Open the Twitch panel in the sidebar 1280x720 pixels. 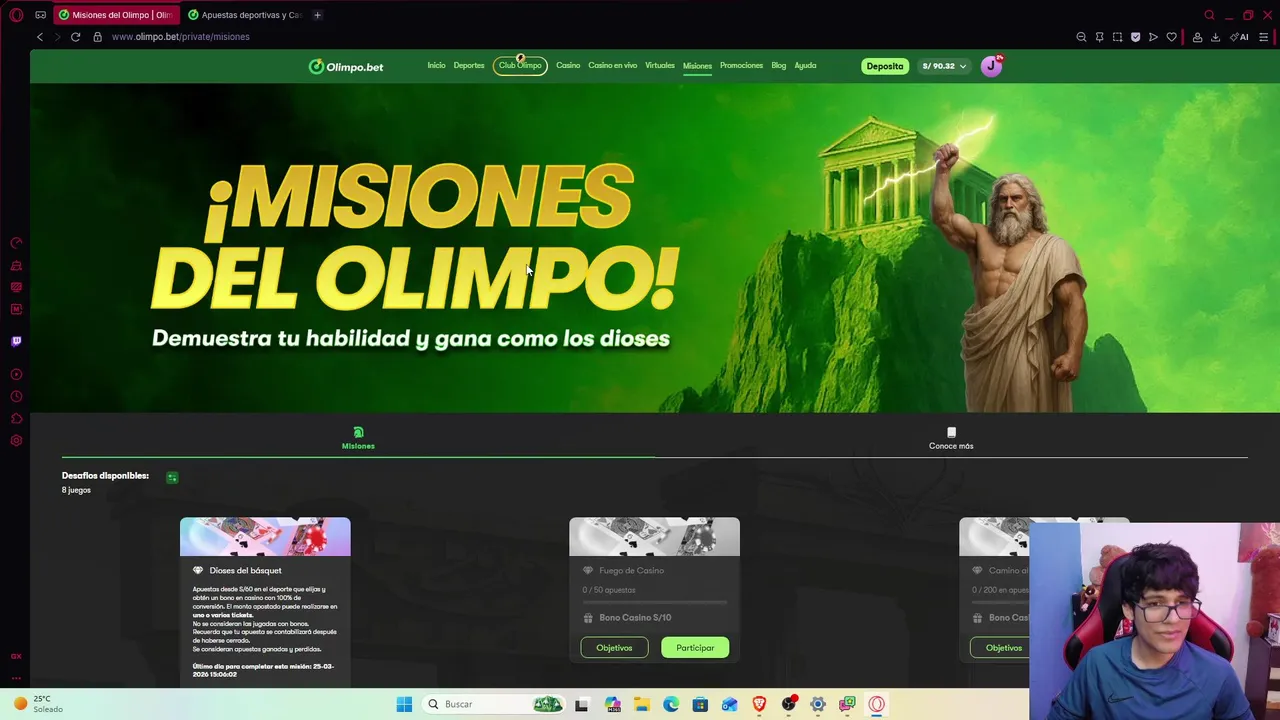pos(16,341)
